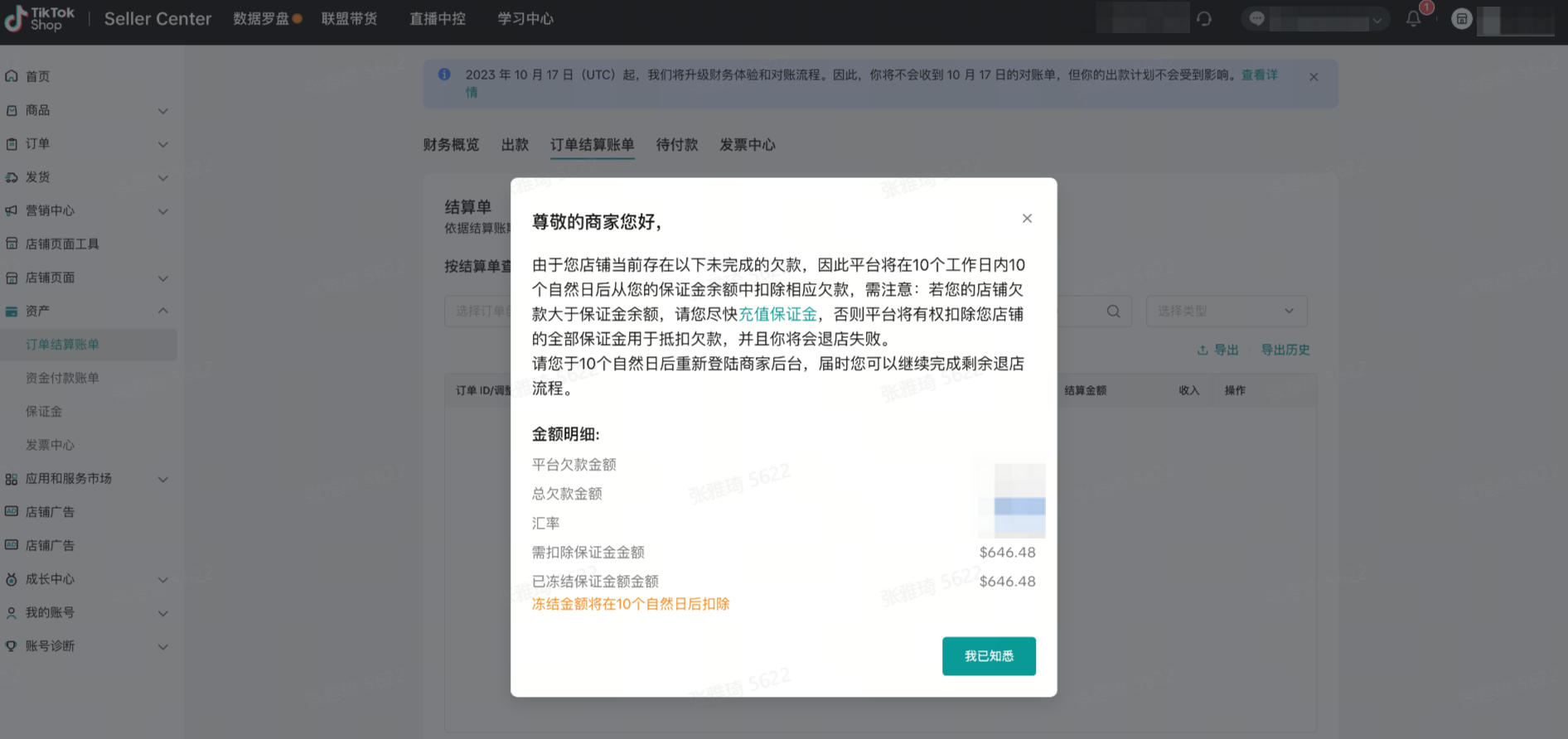The height and width of the screenshot is (739, 1568).
Task: Click the refresh icon in top bar
Action: 1204,19
